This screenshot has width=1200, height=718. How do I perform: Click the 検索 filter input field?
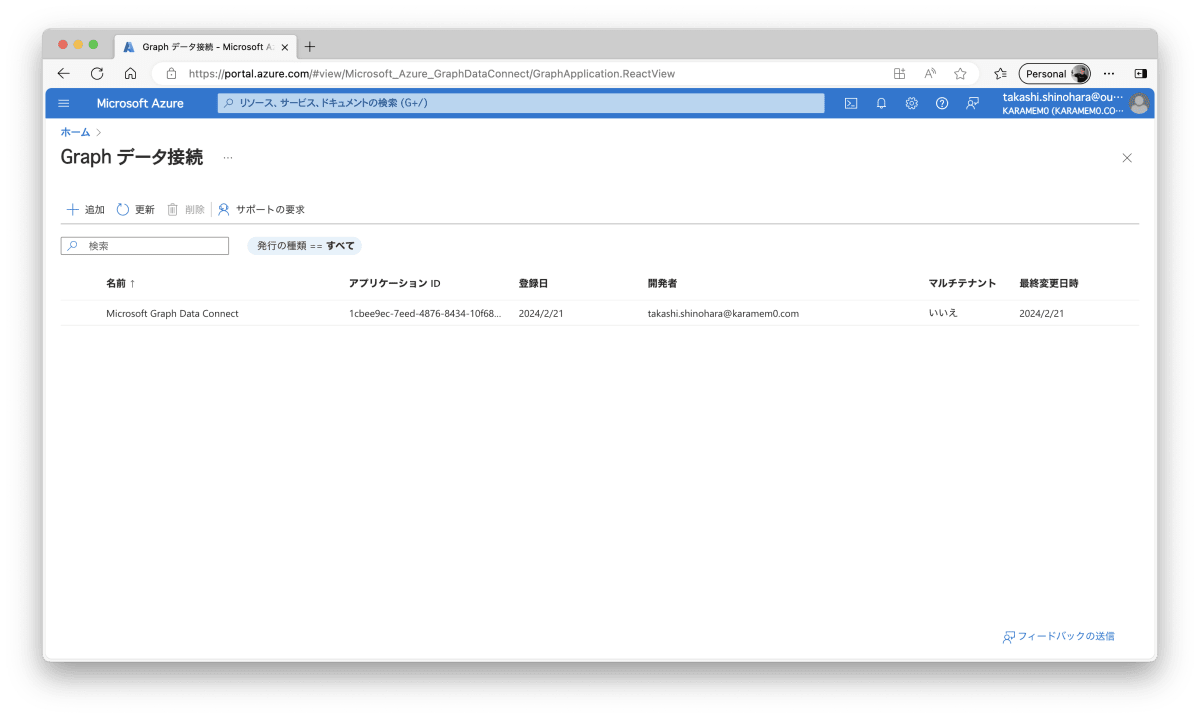tap(145, 245)
